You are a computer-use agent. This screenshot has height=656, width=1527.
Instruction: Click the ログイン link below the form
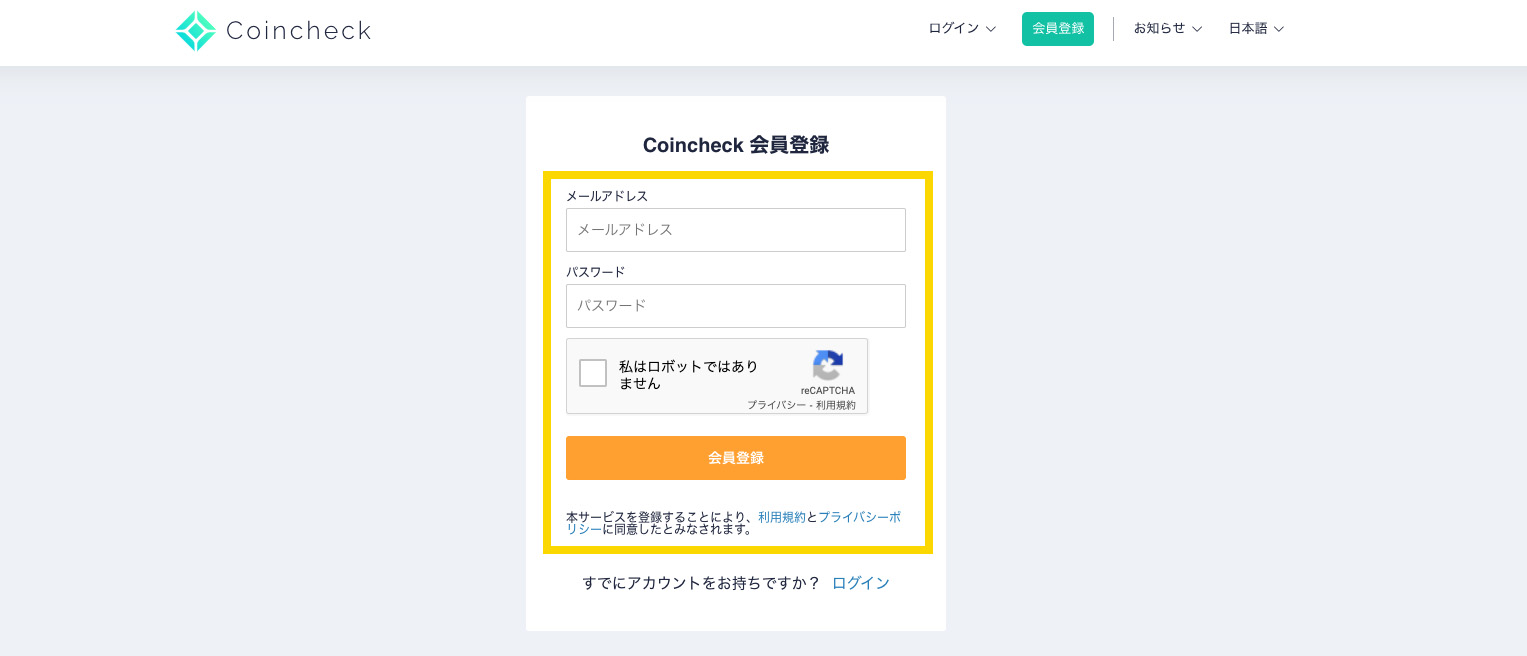[x=861, y=583]
